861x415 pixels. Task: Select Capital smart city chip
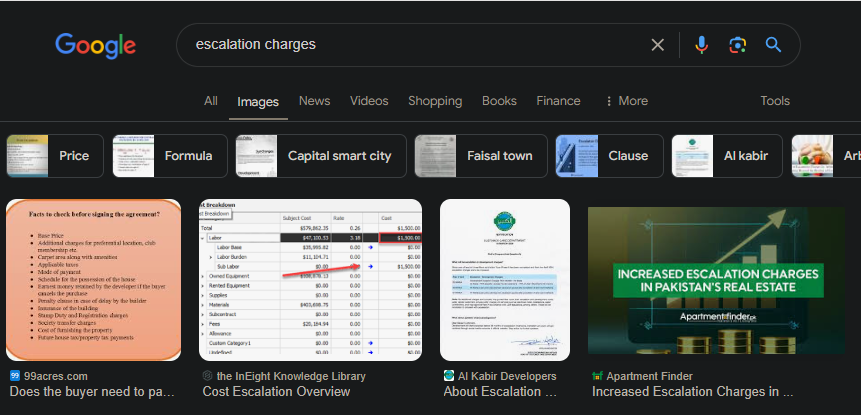pos(321,156)
